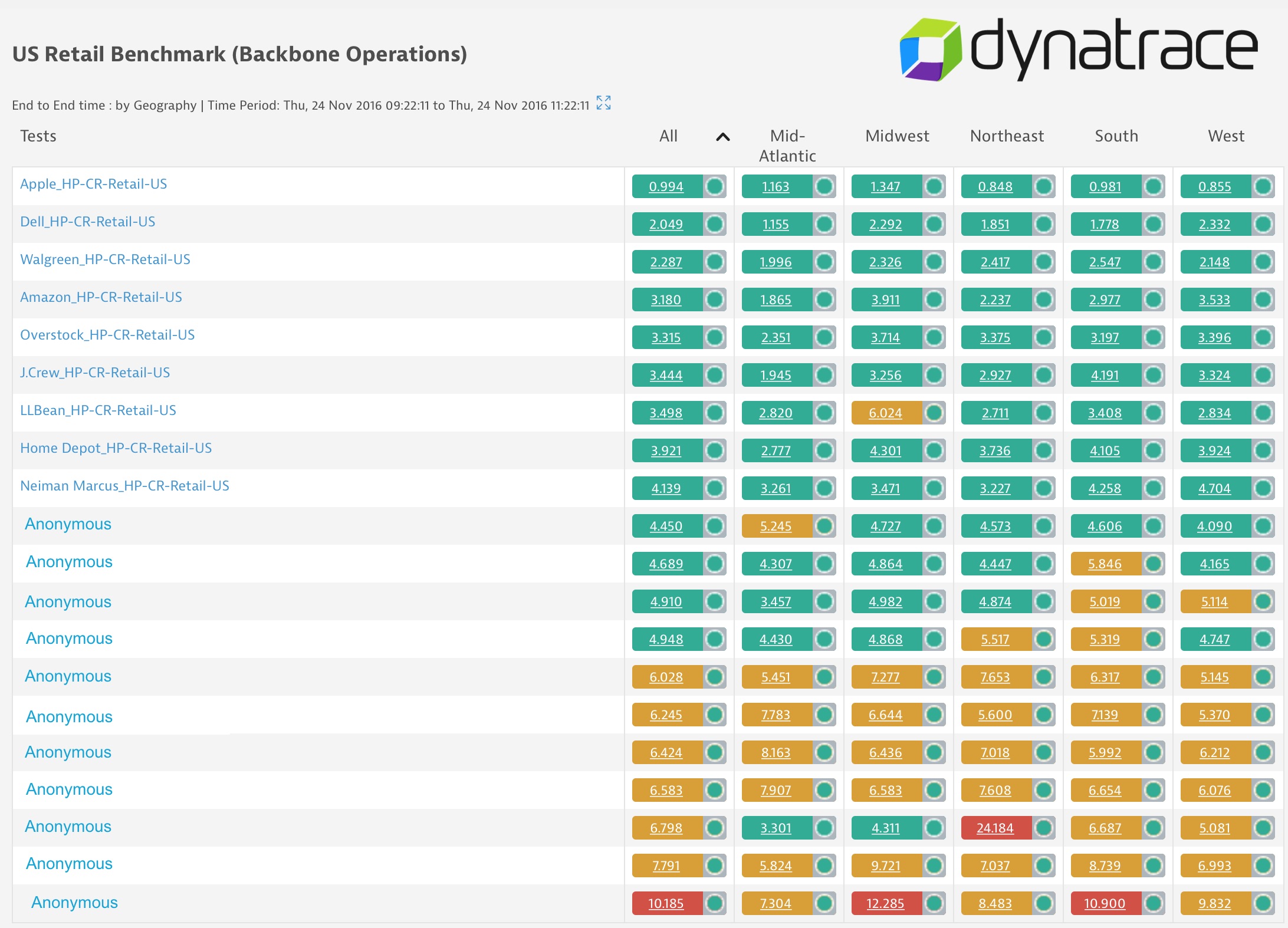Click status circle beside 8.163 Mid-Atlantic value
This screenshot has height=928, width=1288.
click(824, 752)
